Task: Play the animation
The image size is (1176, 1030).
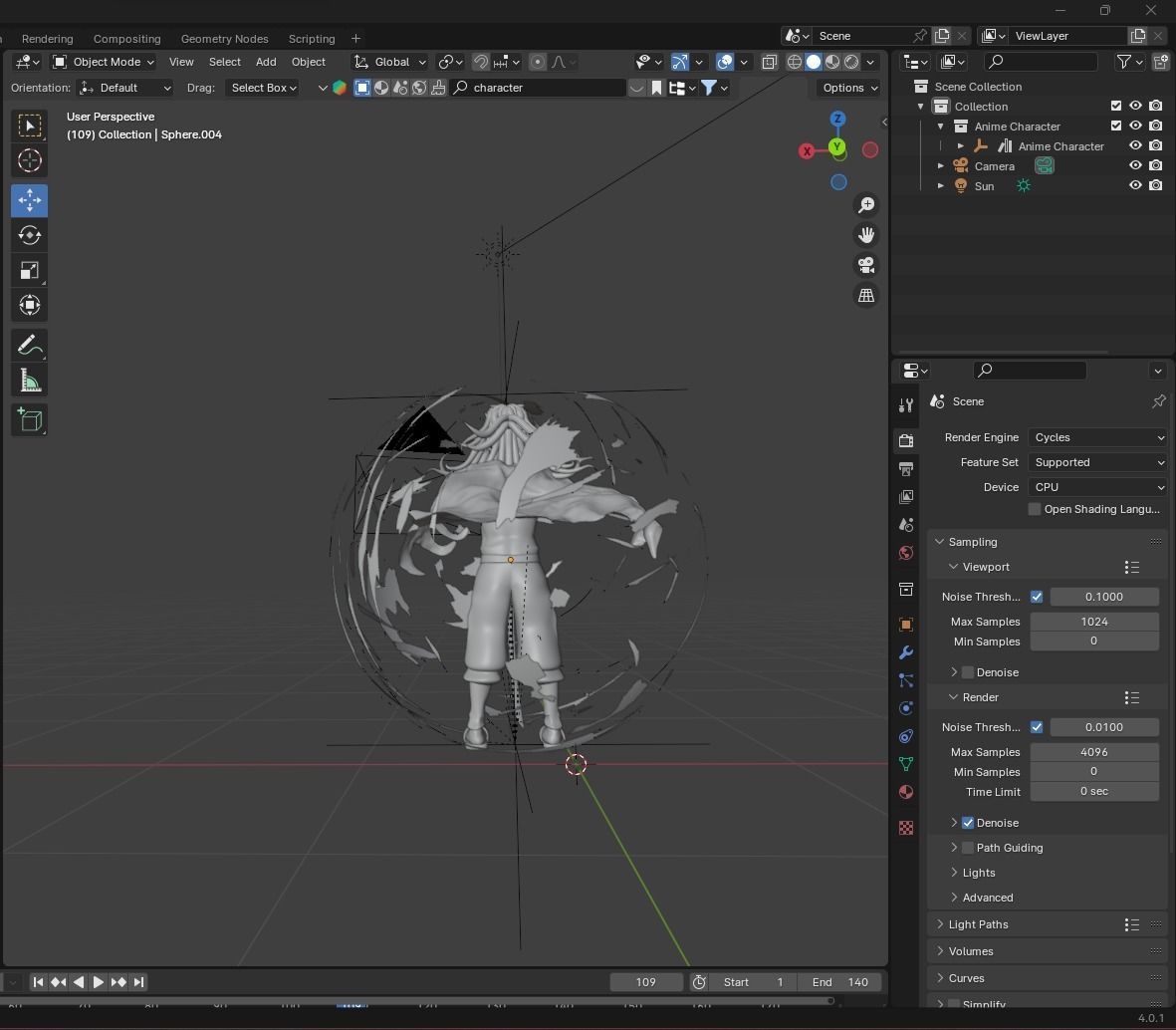Action: coord(98,982)
